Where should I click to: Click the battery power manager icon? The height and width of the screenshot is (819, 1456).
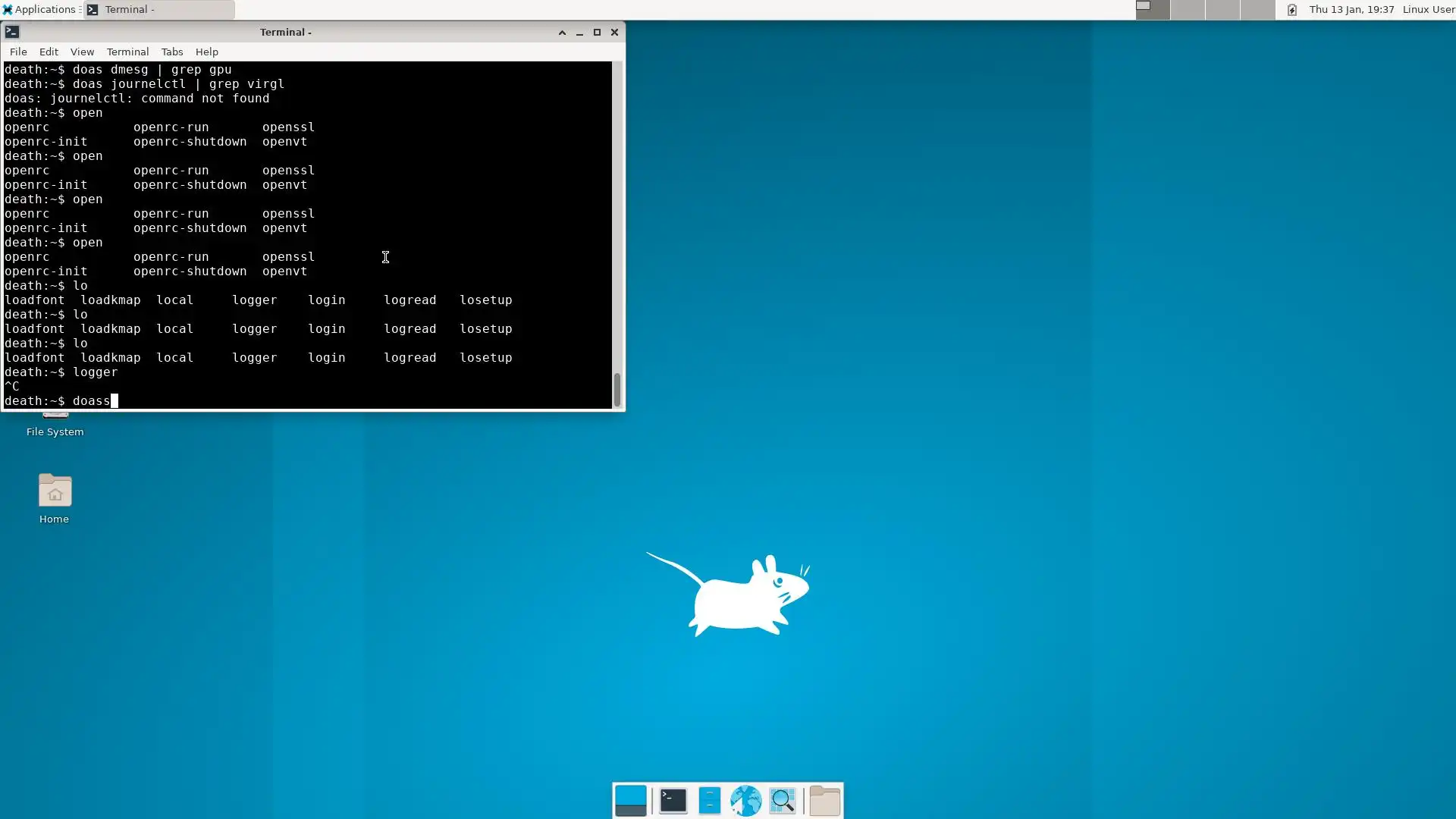1292,10
